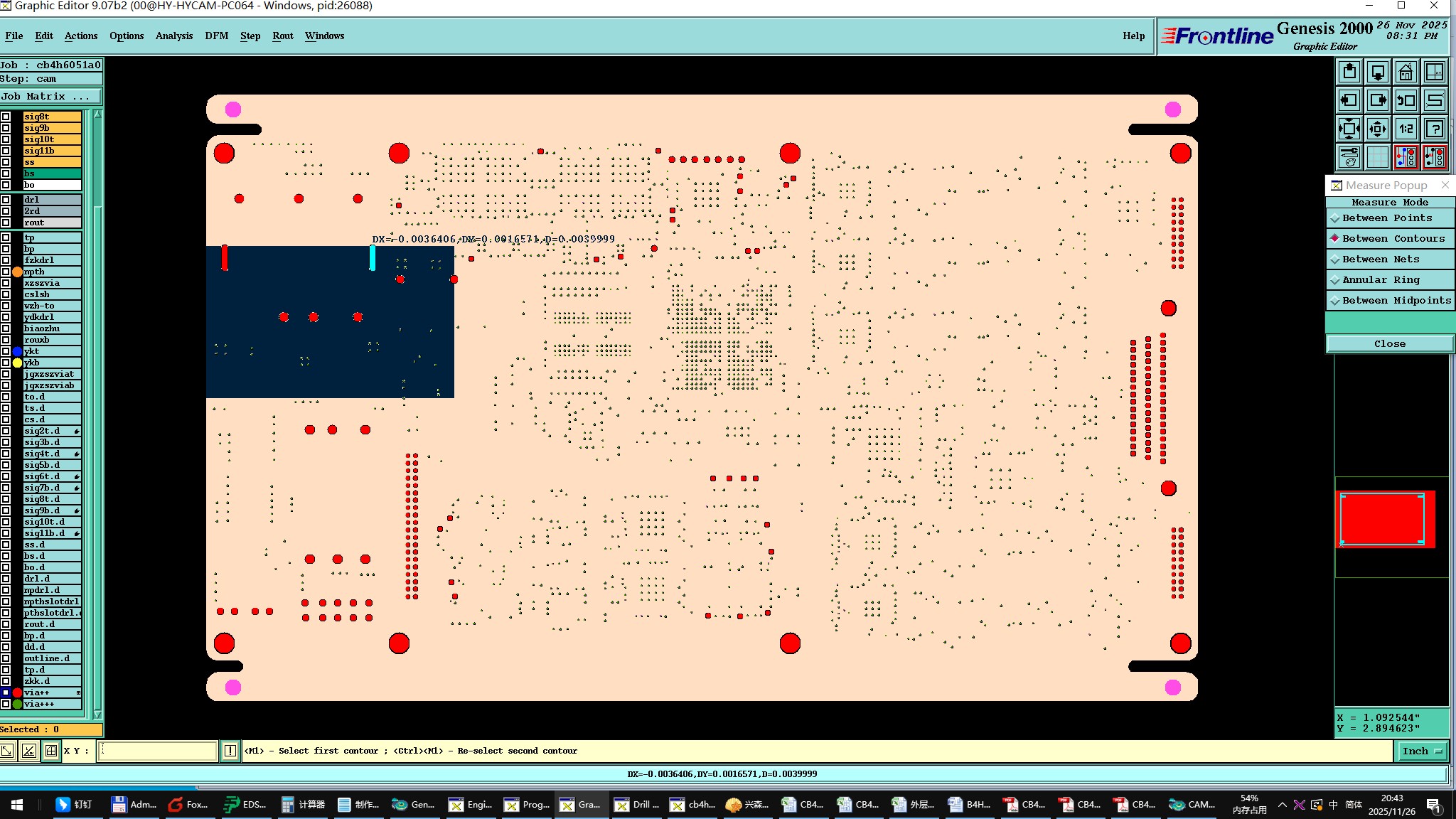Open the wrench and pencil tools icon
1456x819 pixels.
pyautogui.click(x=1349, y=157)
